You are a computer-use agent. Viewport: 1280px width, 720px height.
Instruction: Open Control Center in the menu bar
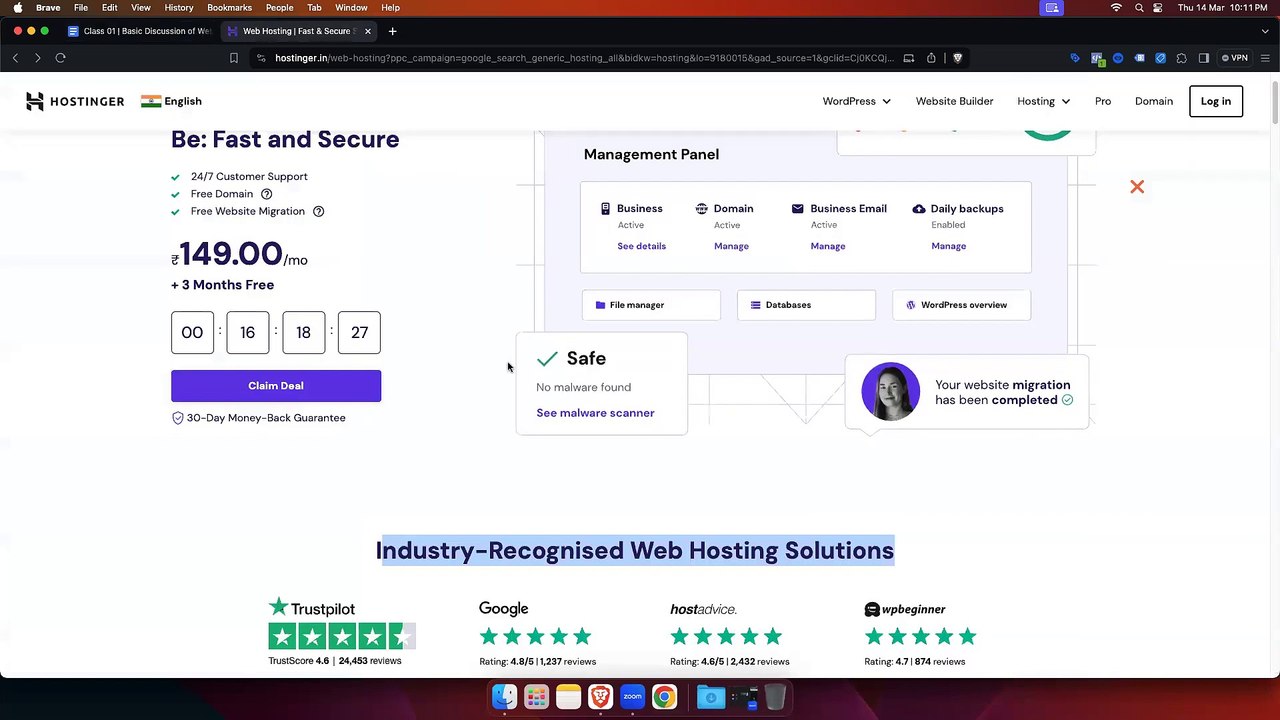[x=1158, y=8]
